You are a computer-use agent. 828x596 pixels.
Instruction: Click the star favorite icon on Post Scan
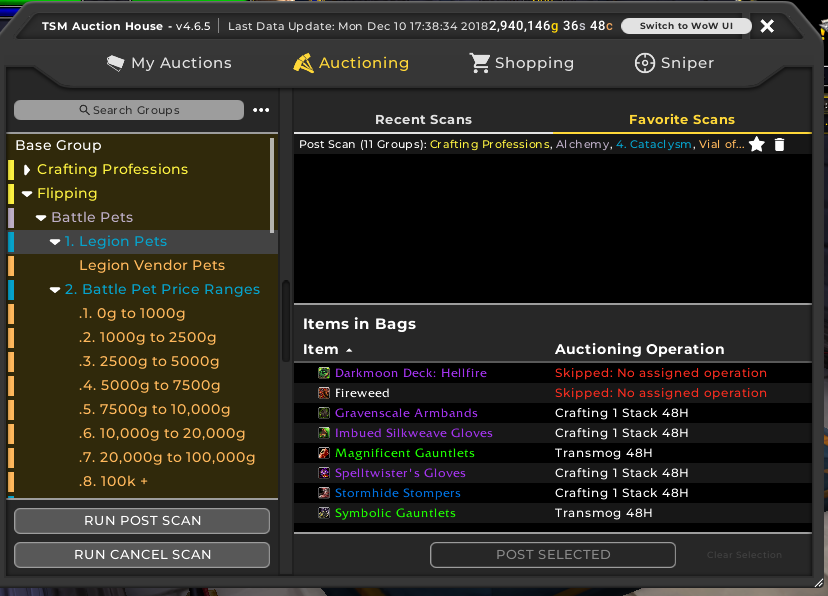tap(756, 145)
